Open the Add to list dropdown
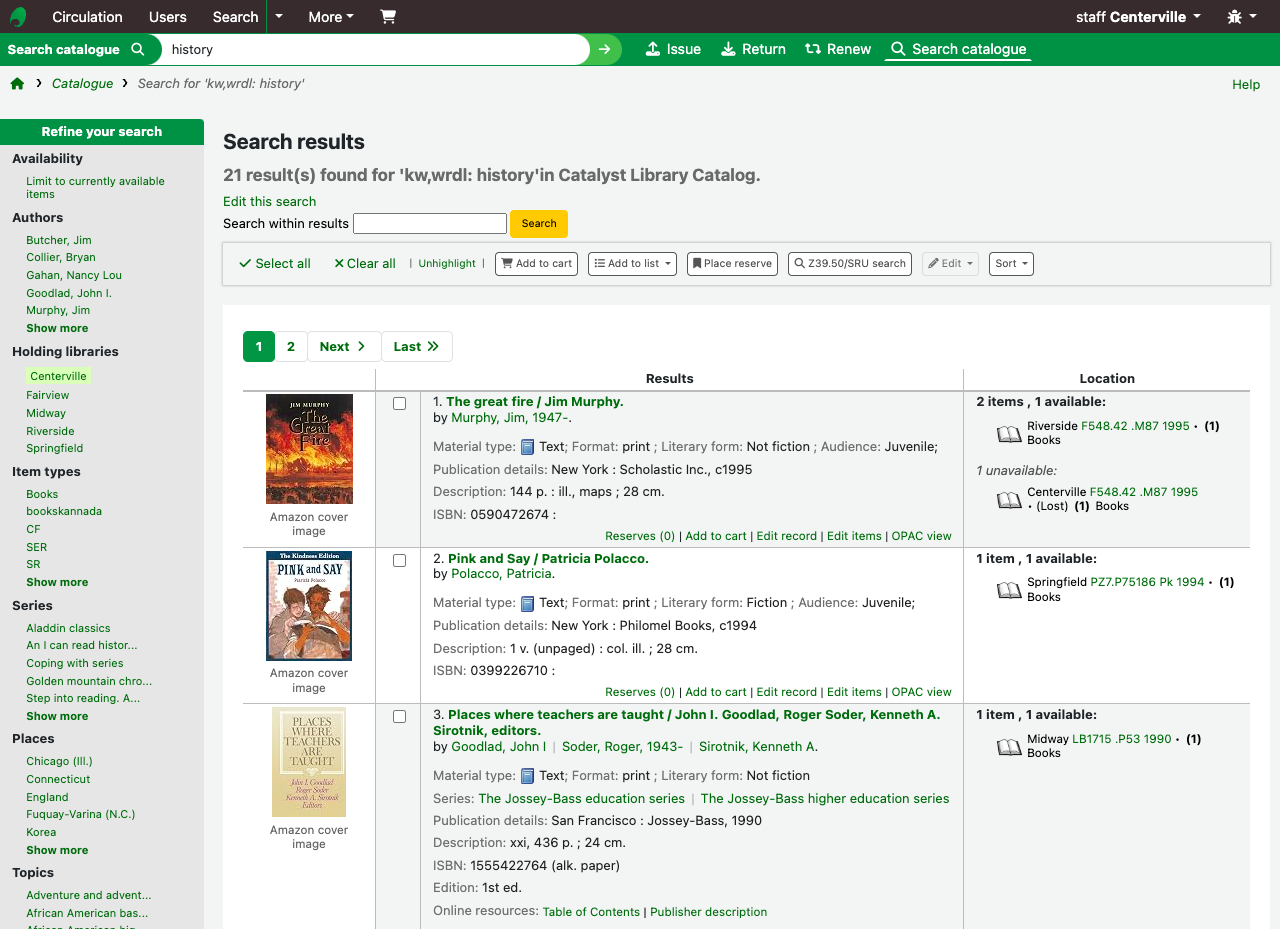This screenshot has height=929, width=1280. (632, 264)
